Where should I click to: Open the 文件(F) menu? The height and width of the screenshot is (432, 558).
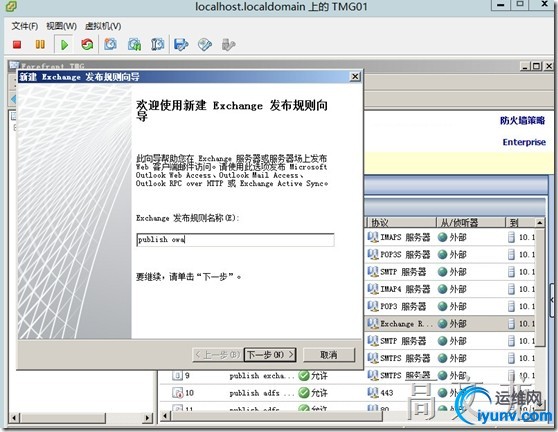click(25, 26)
